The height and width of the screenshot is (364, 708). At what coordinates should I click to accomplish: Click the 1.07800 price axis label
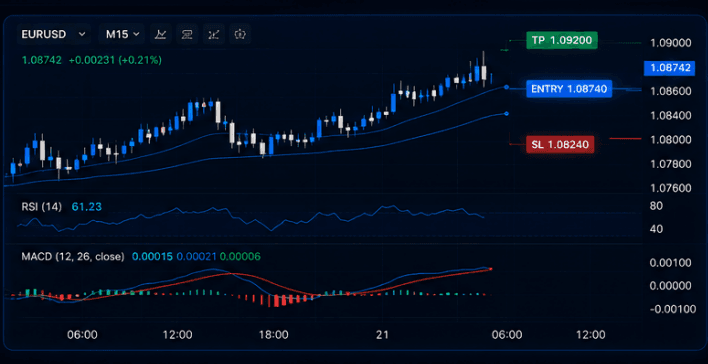671,163
